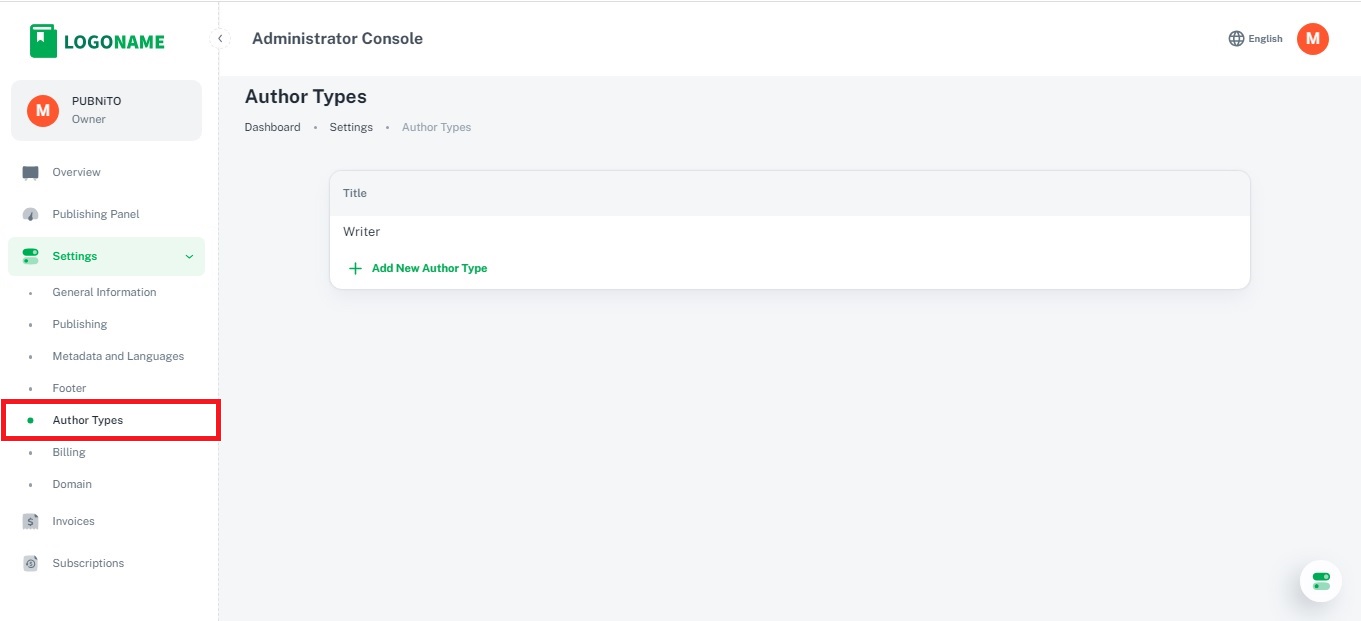Click the Invoices dollar icon
Viewport: 1361px width, 621px height.
(x=31, y=522)
